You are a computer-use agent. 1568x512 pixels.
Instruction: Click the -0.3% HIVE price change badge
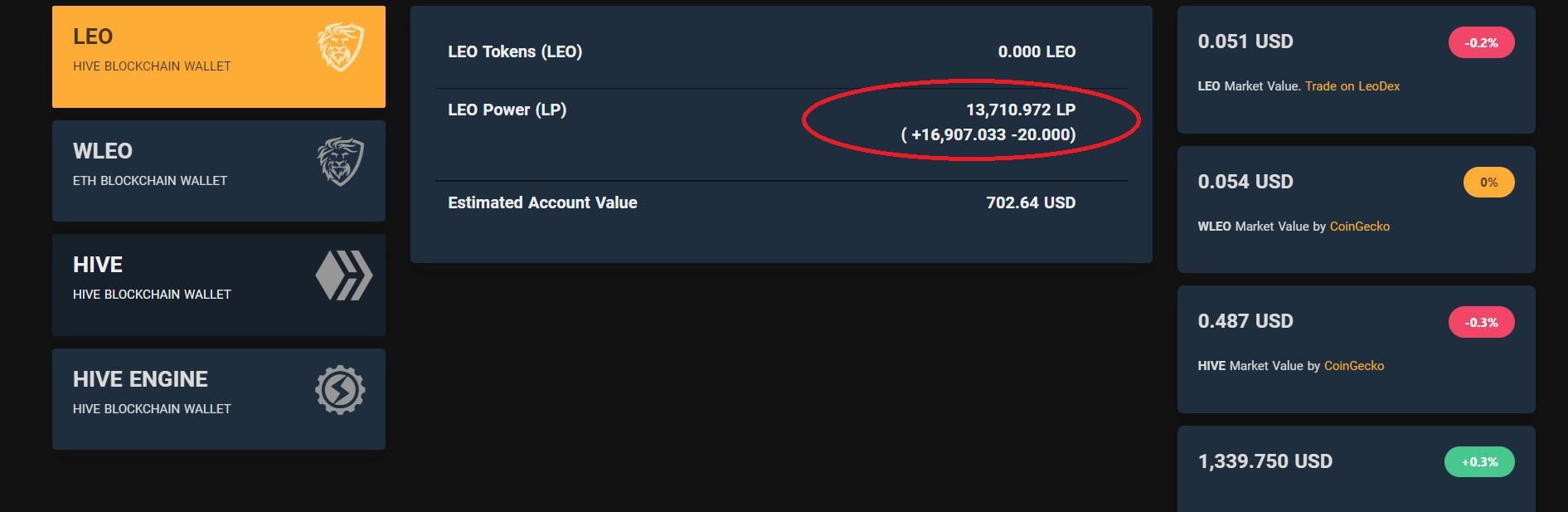click(x=1482, y=322)
